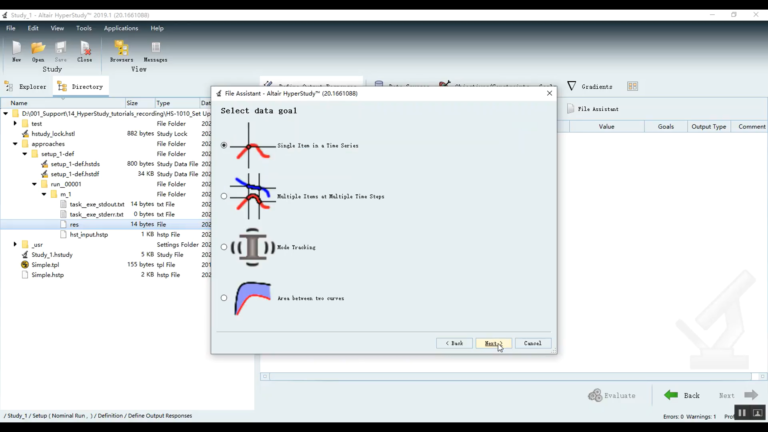This screenshot has height=432, width=768.
Task: Click the gray Next arrow icon
Action: pyautogui.click(x=751, y=395)
